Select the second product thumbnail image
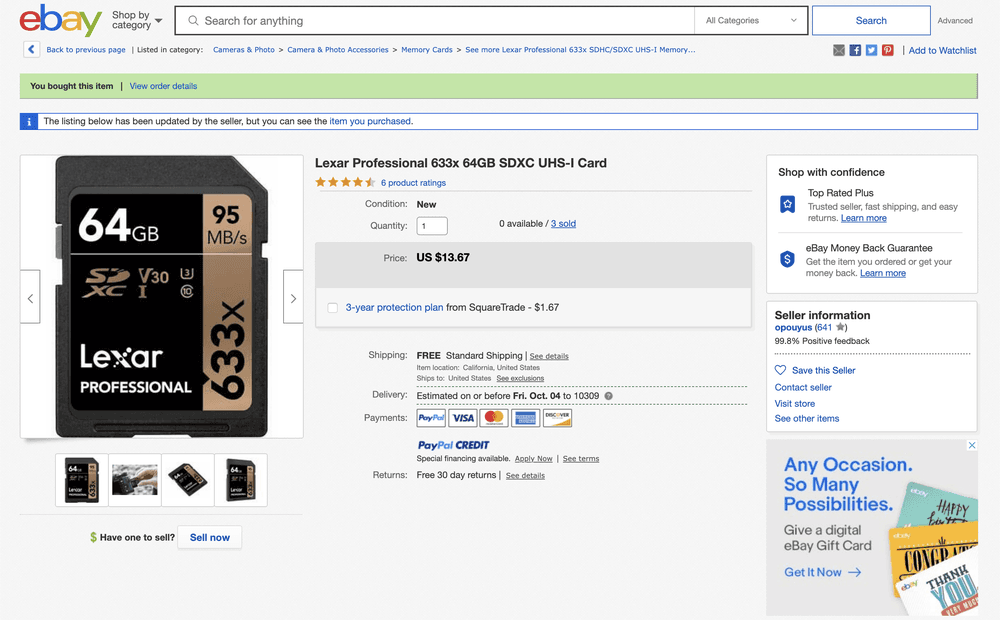This screenshot has height=620, width=1000. coord(135,480)
